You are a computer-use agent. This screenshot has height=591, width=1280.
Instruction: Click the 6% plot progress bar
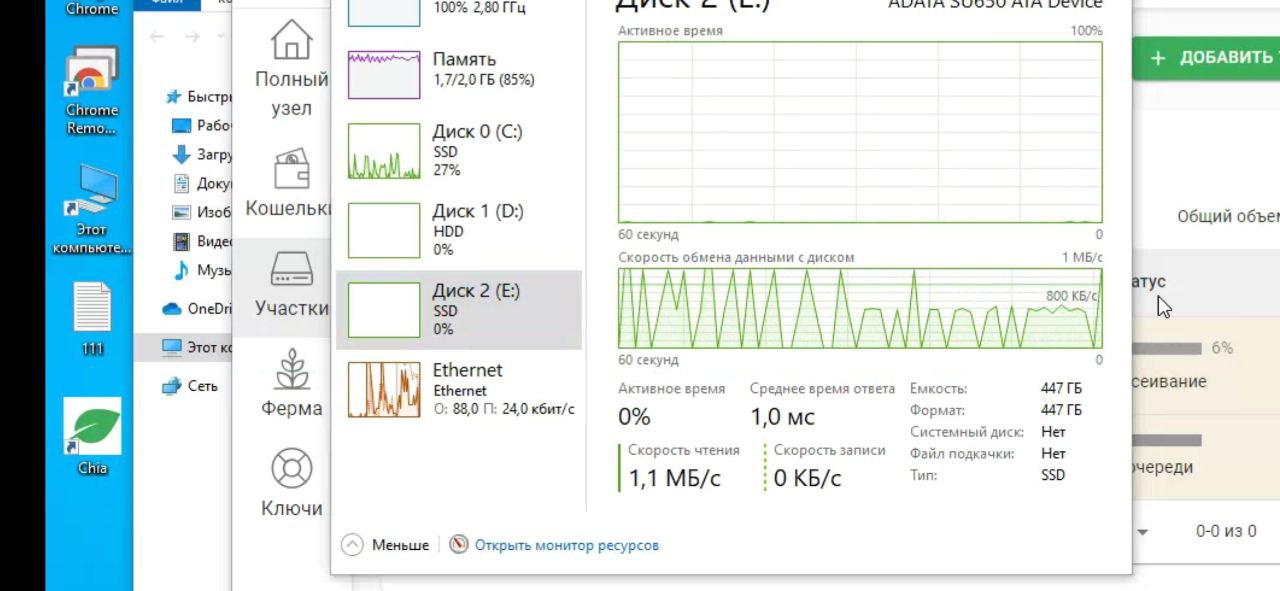pyautogui.click(x=1166, y=348)
